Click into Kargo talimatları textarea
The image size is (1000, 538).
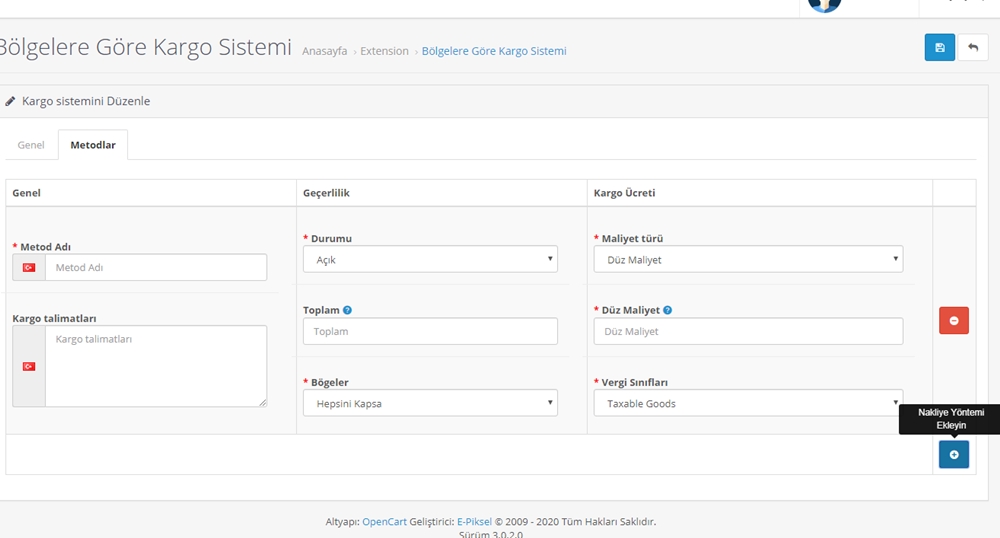tap(156, 367)
